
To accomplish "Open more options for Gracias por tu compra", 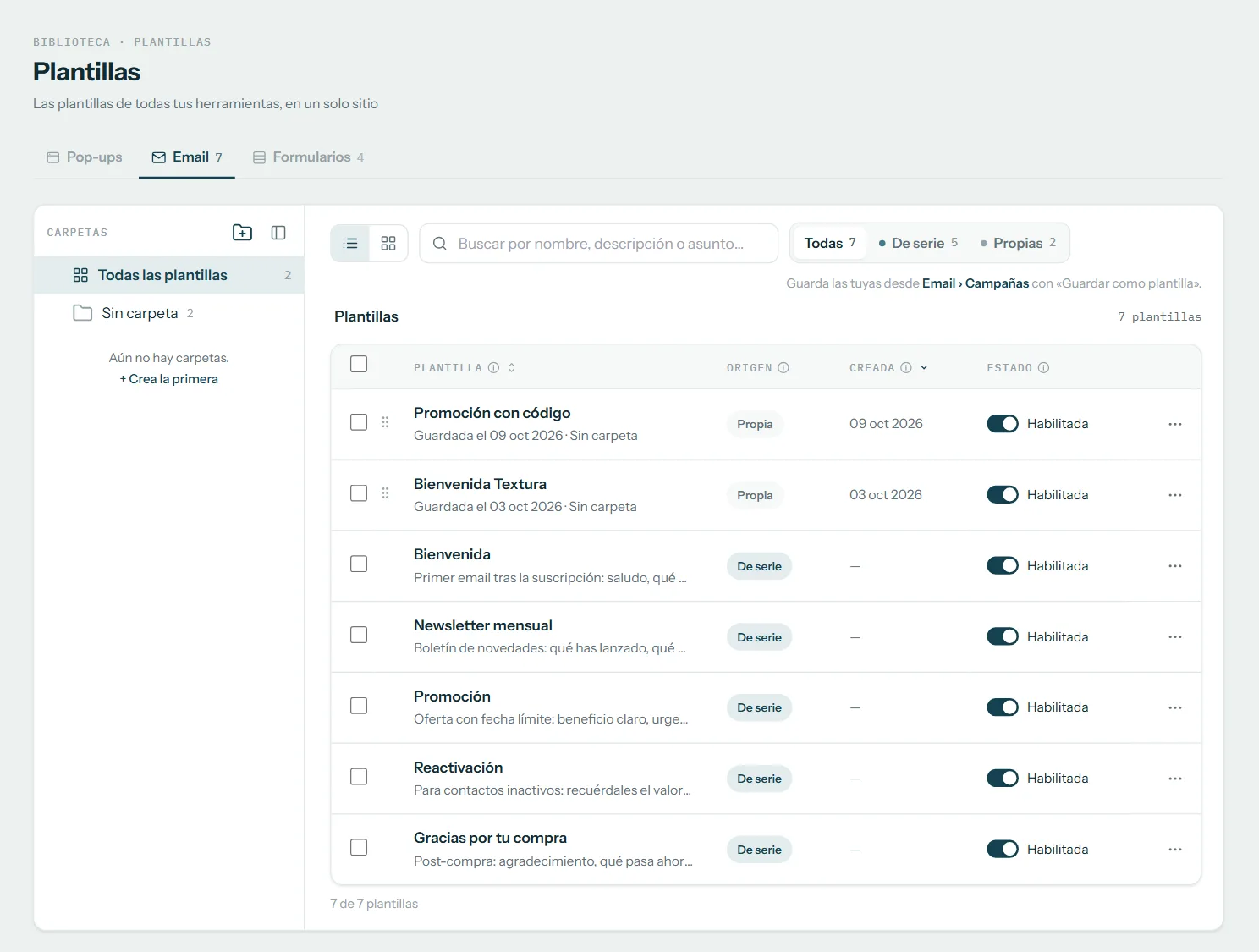I will coord(1175,850).
